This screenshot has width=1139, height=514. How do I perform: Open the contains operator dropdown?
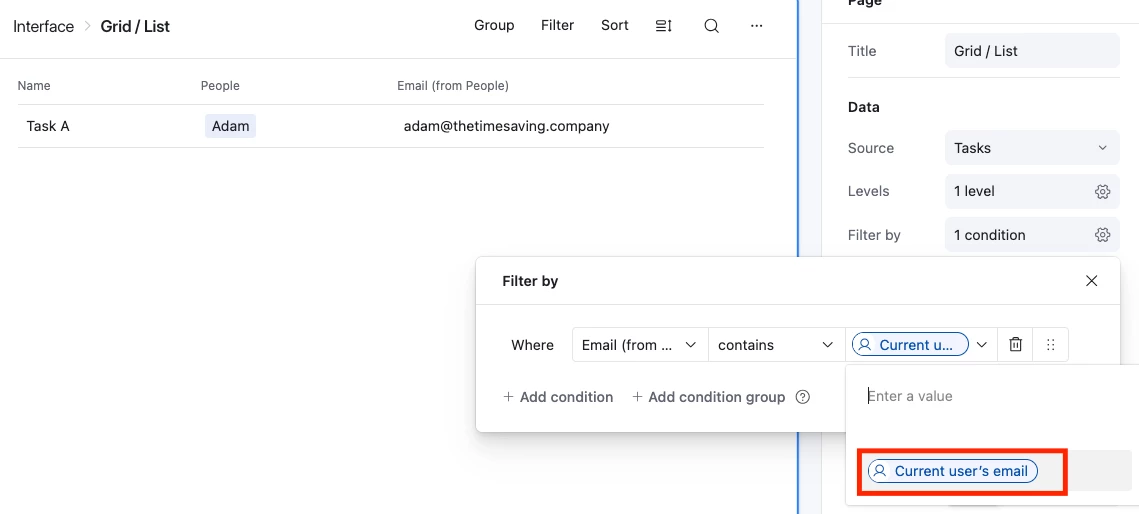point(775,345)
